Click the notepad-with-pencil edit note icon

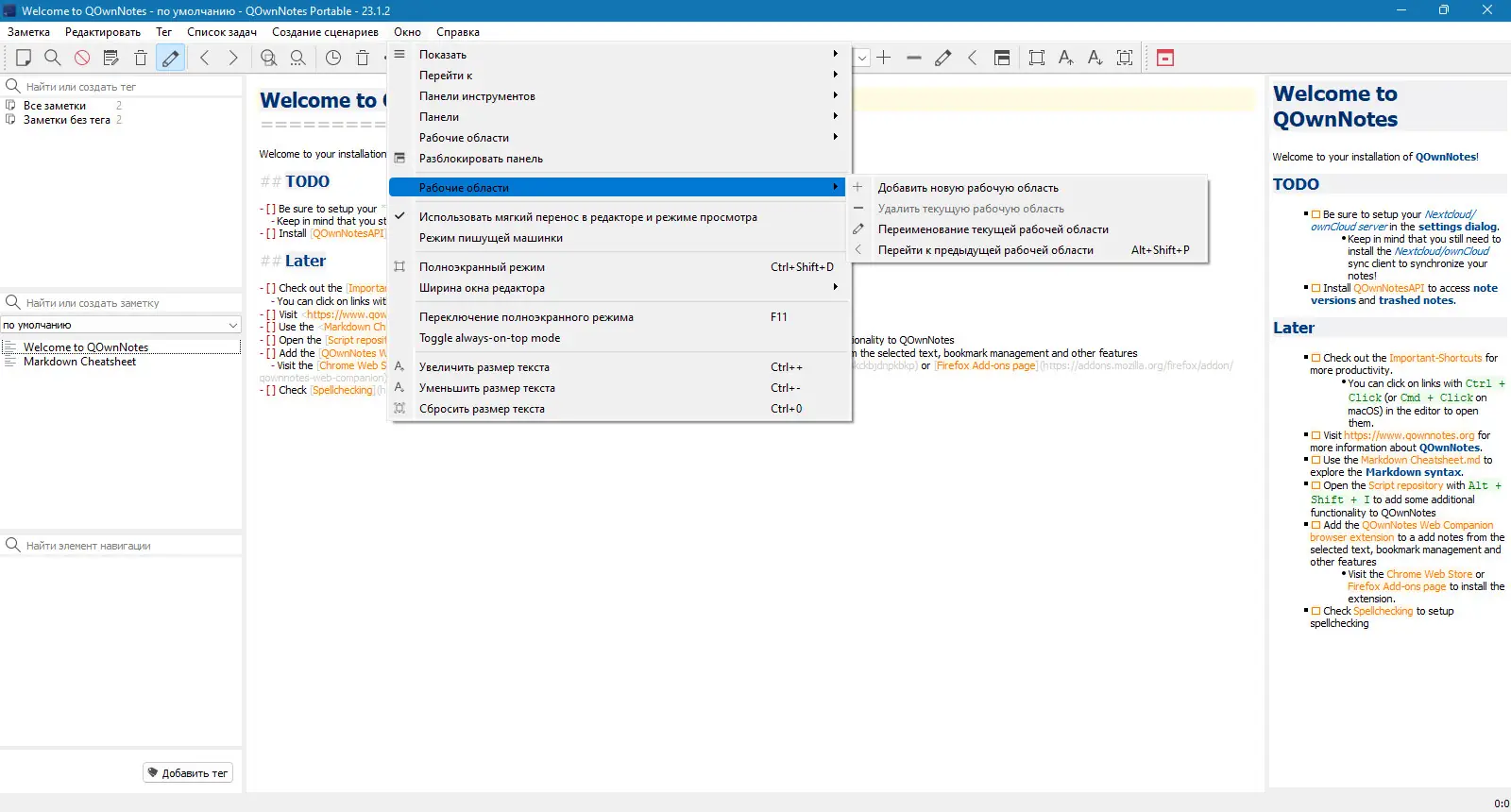coord(111,58)
